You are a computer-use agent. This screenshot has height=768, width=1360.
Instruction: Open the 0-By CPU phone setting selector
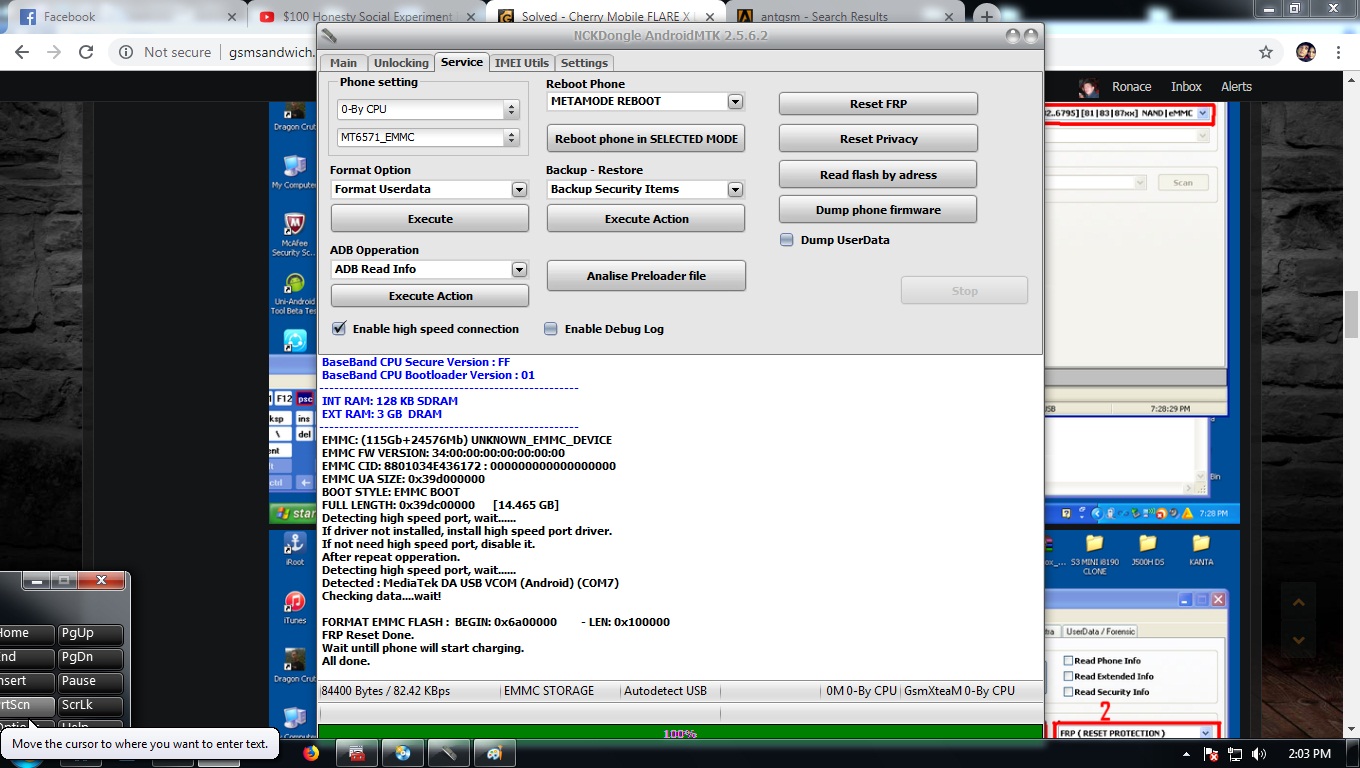[x=427, y=109]
